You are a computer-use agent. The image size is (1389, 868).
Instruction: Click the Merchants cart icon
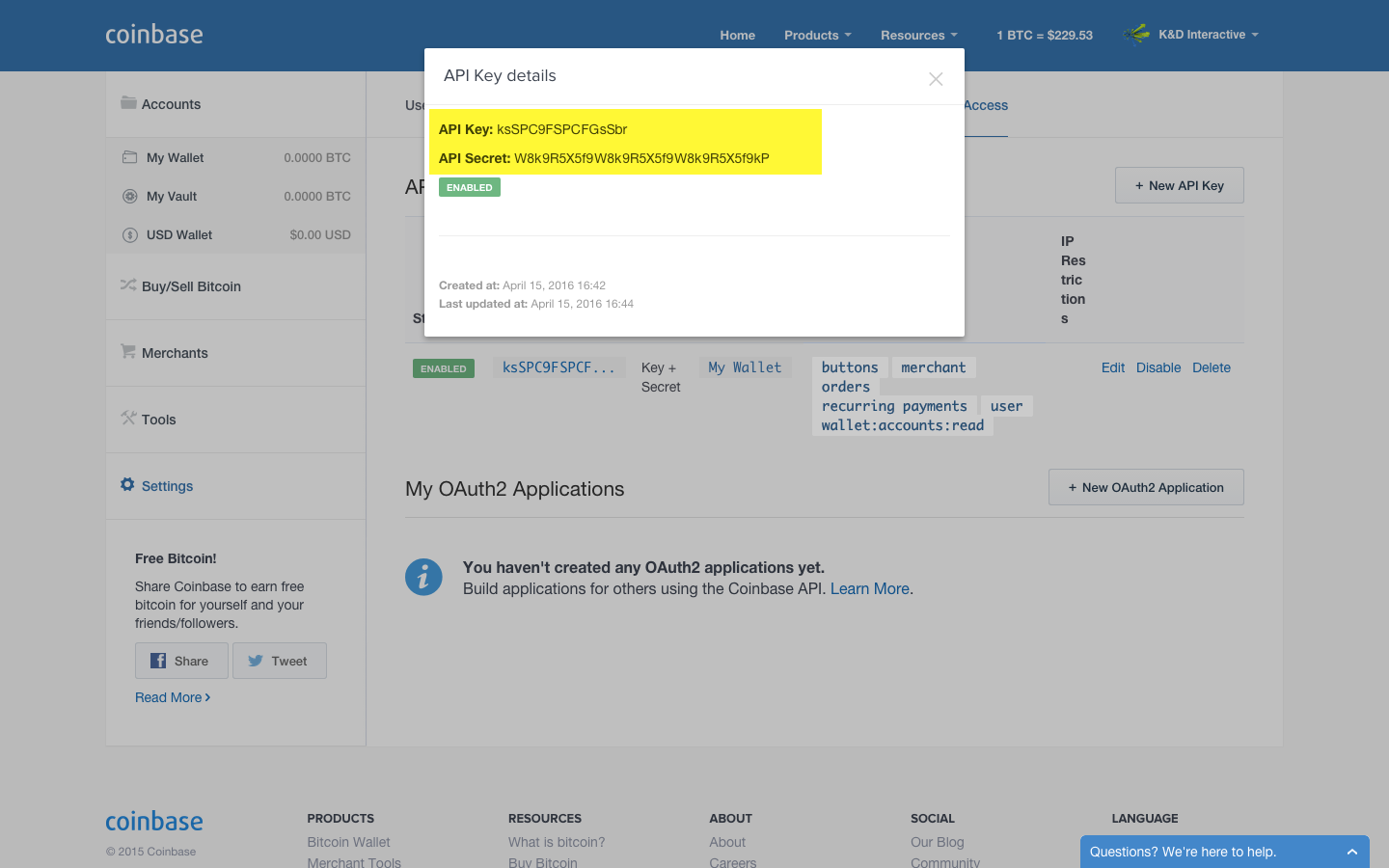[128, 351]
